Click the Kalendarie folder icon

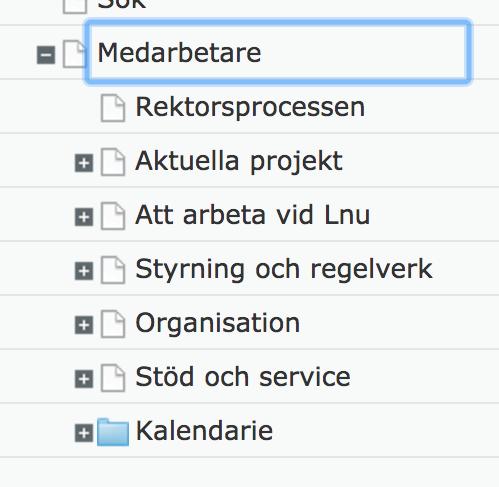click(x=113, y=432)
